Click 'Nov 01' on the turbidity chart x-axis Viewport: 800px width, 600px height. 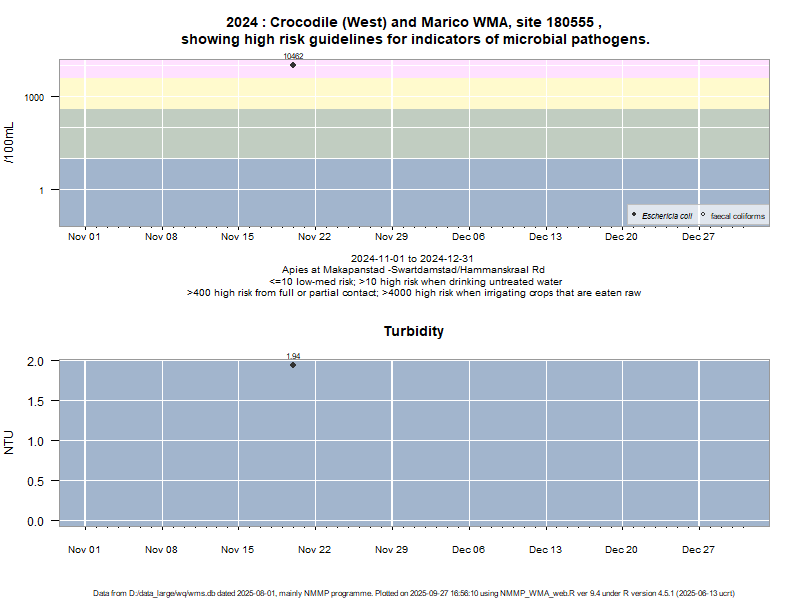tap(84, 550)
